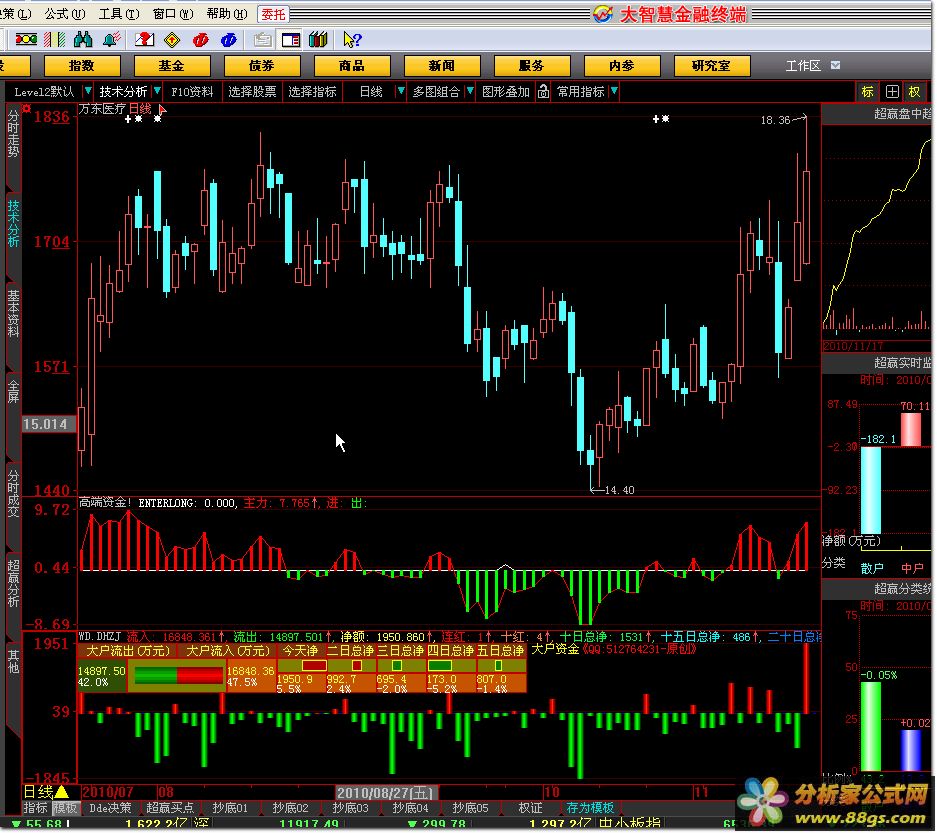Open the 帮助 menu
Viewport: 937px width, 833px height.
tap(226, 13)
